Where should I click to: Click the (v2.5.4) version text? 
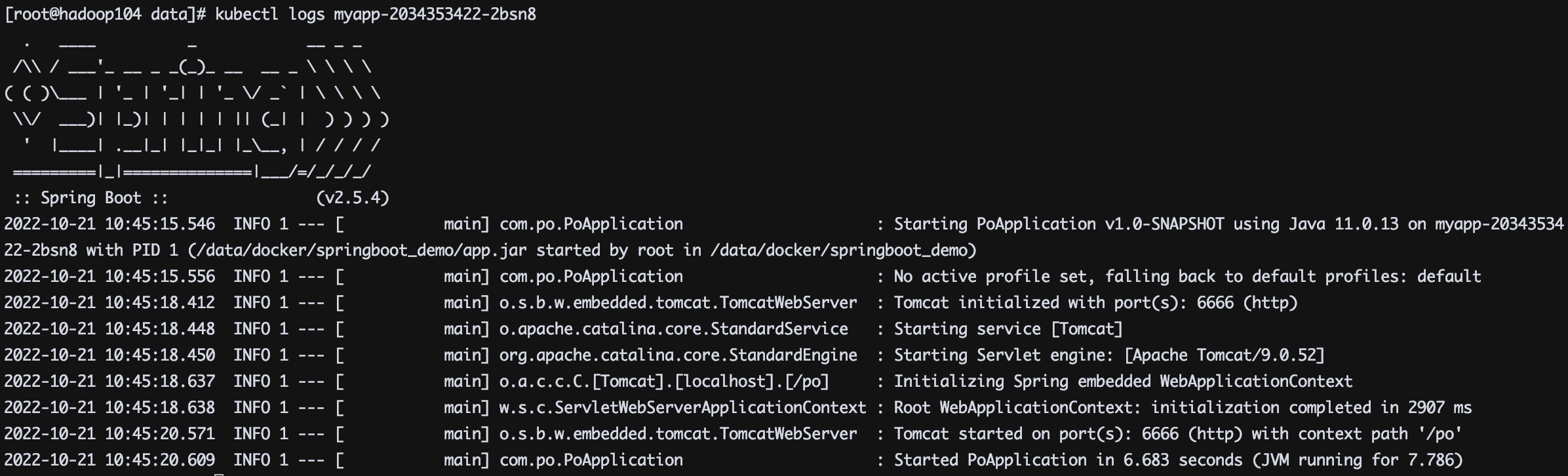pos(353,198)
